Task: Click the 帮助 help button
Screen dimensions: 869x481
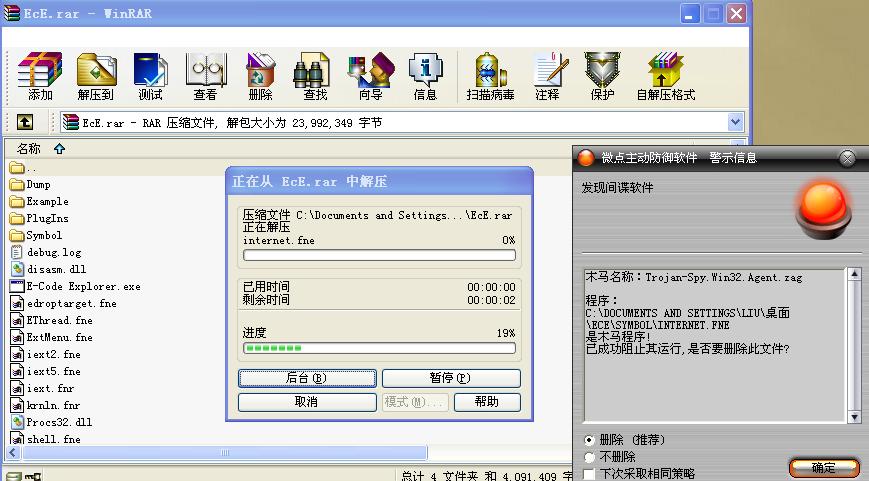Action: (487, 402)
